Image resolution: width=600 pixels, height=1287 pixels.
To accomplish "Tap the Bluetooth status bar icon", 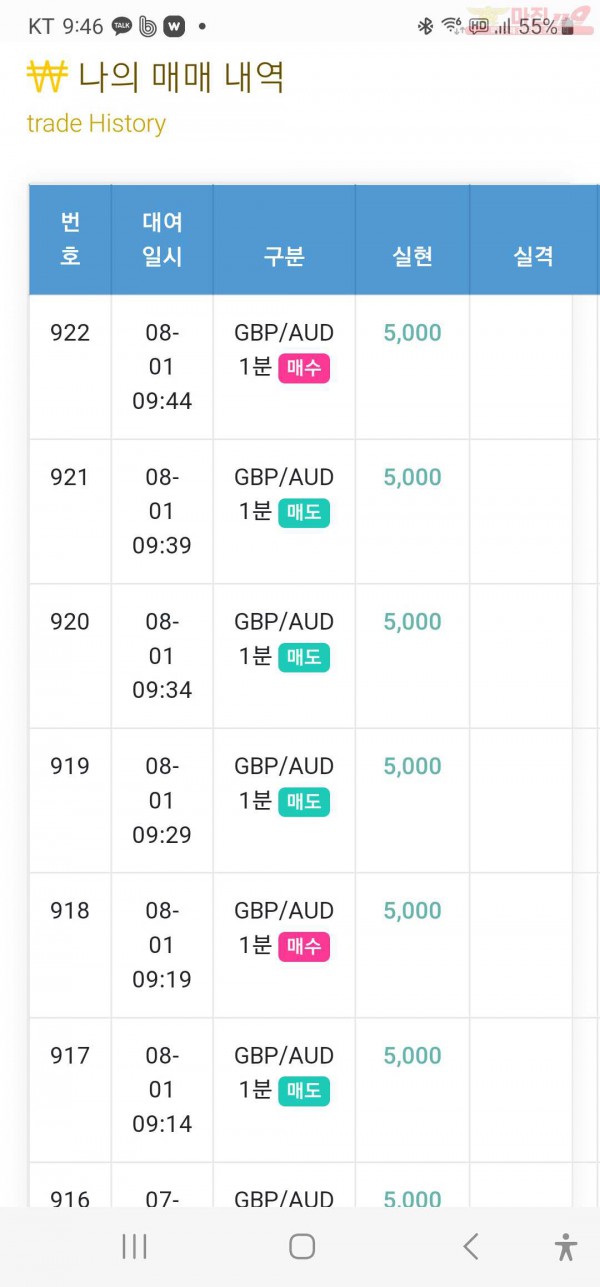I will pos(425,27).
